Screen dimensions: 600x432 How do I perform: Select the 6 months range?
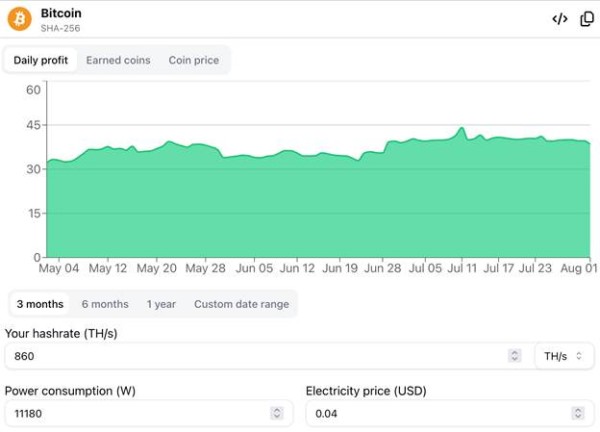pyautogui.click(x=105, y=304)
